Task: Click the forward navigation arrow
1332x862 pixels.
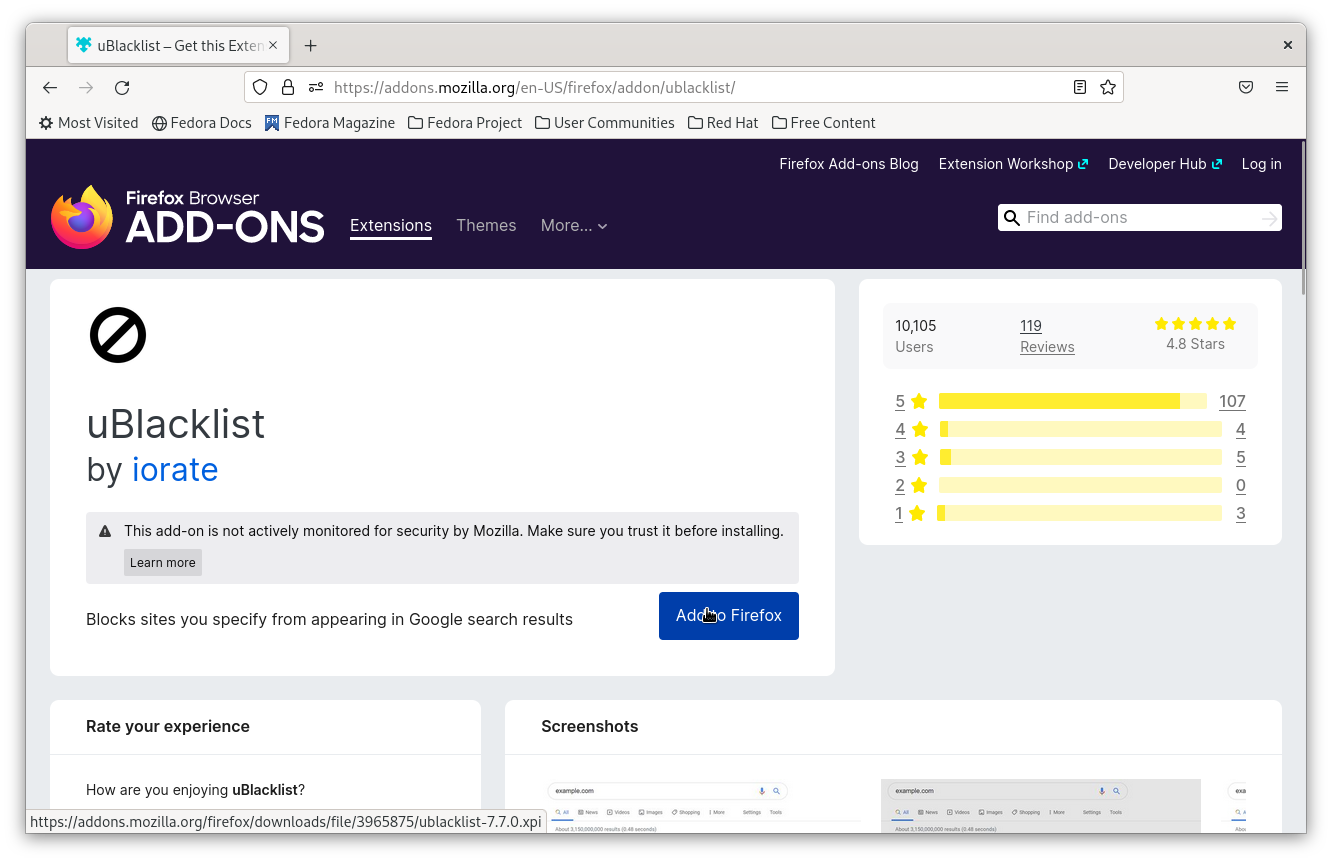Action: point(86,88)
